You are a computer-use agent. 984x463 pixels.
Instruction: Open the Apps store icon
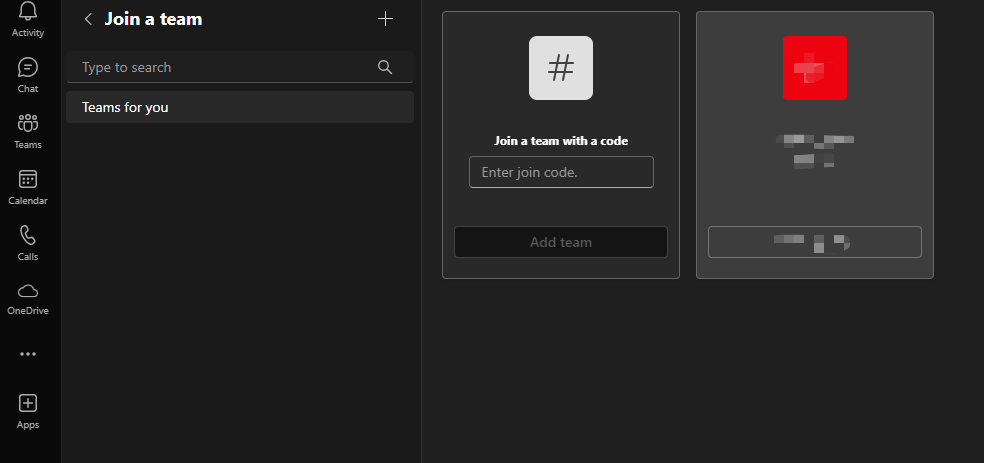(28, 403)
